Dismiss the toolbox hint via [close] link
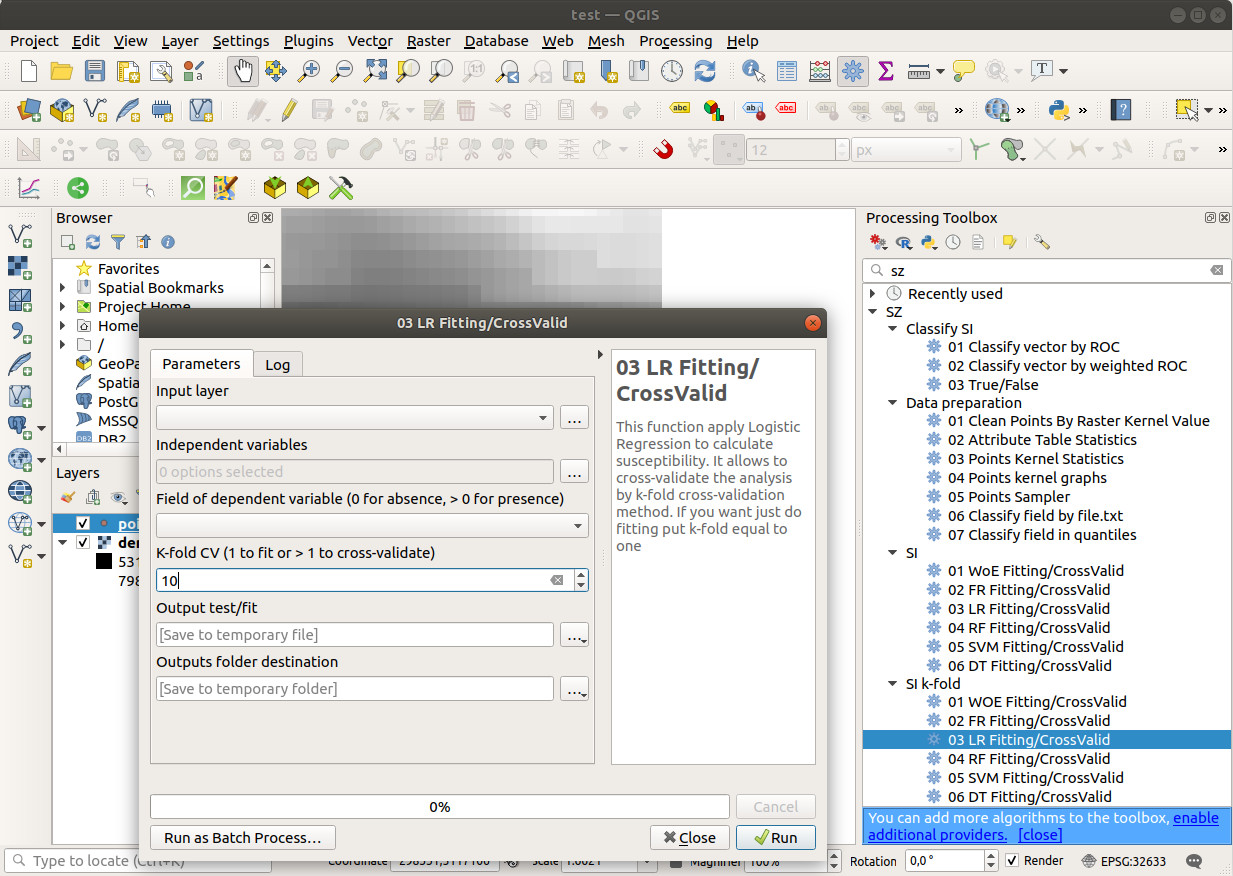 1040,835
